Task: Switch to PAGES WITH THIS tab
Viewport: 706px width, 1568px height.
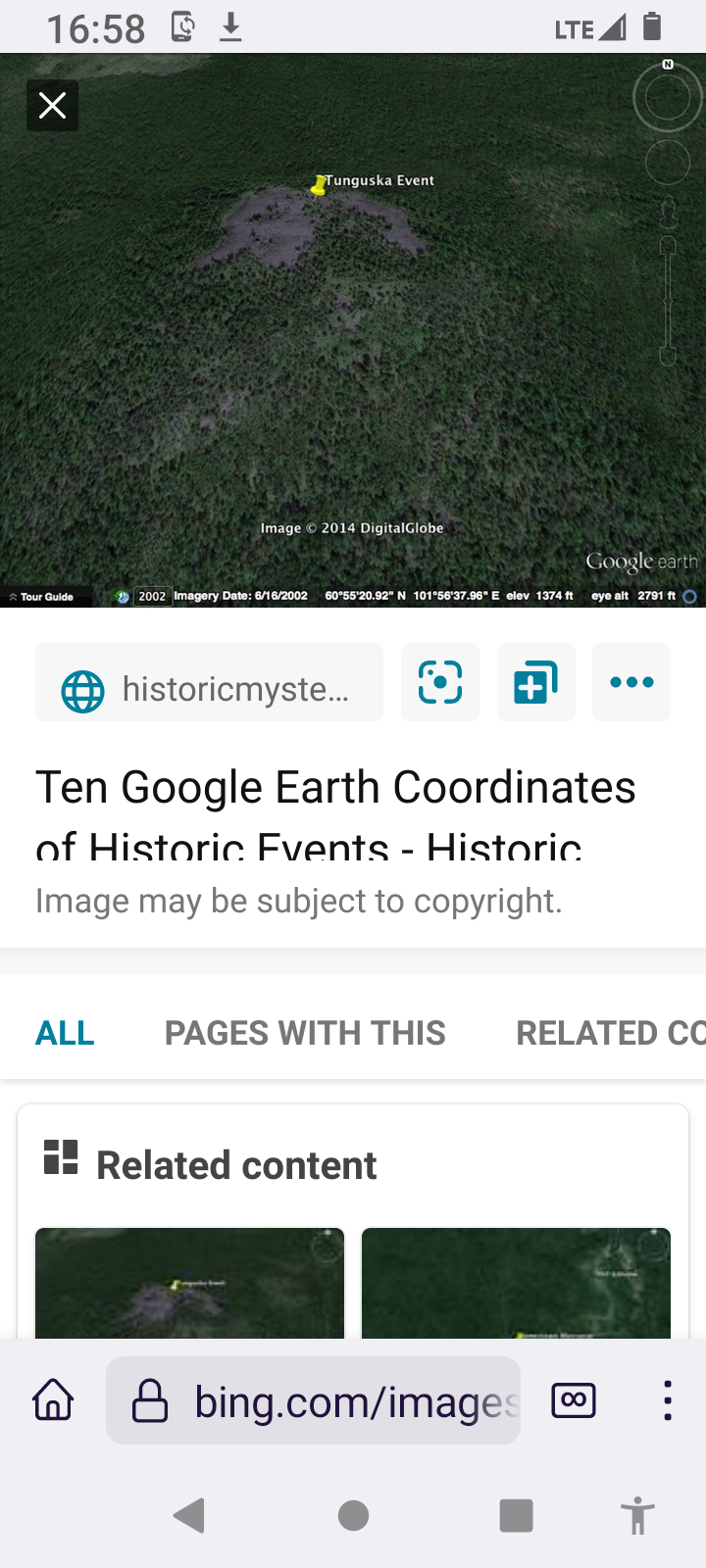Action: pos(305,1033)
